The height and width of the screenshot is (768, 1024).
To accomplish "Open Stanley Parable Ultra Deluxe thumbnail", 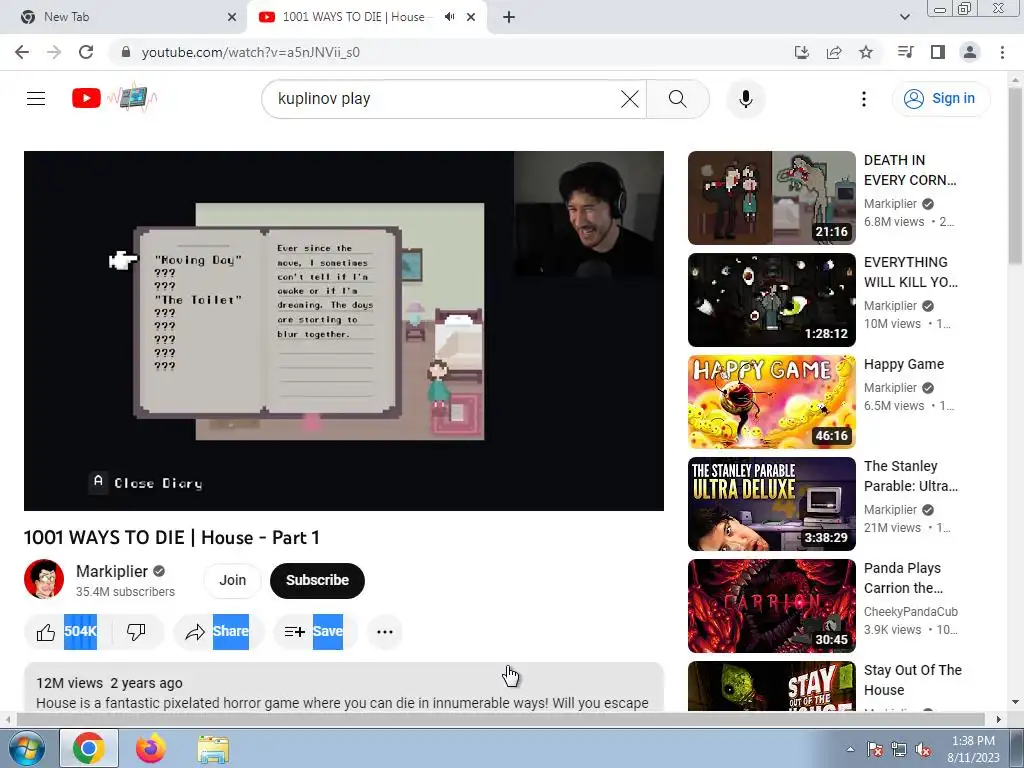I will coord(771,504).
